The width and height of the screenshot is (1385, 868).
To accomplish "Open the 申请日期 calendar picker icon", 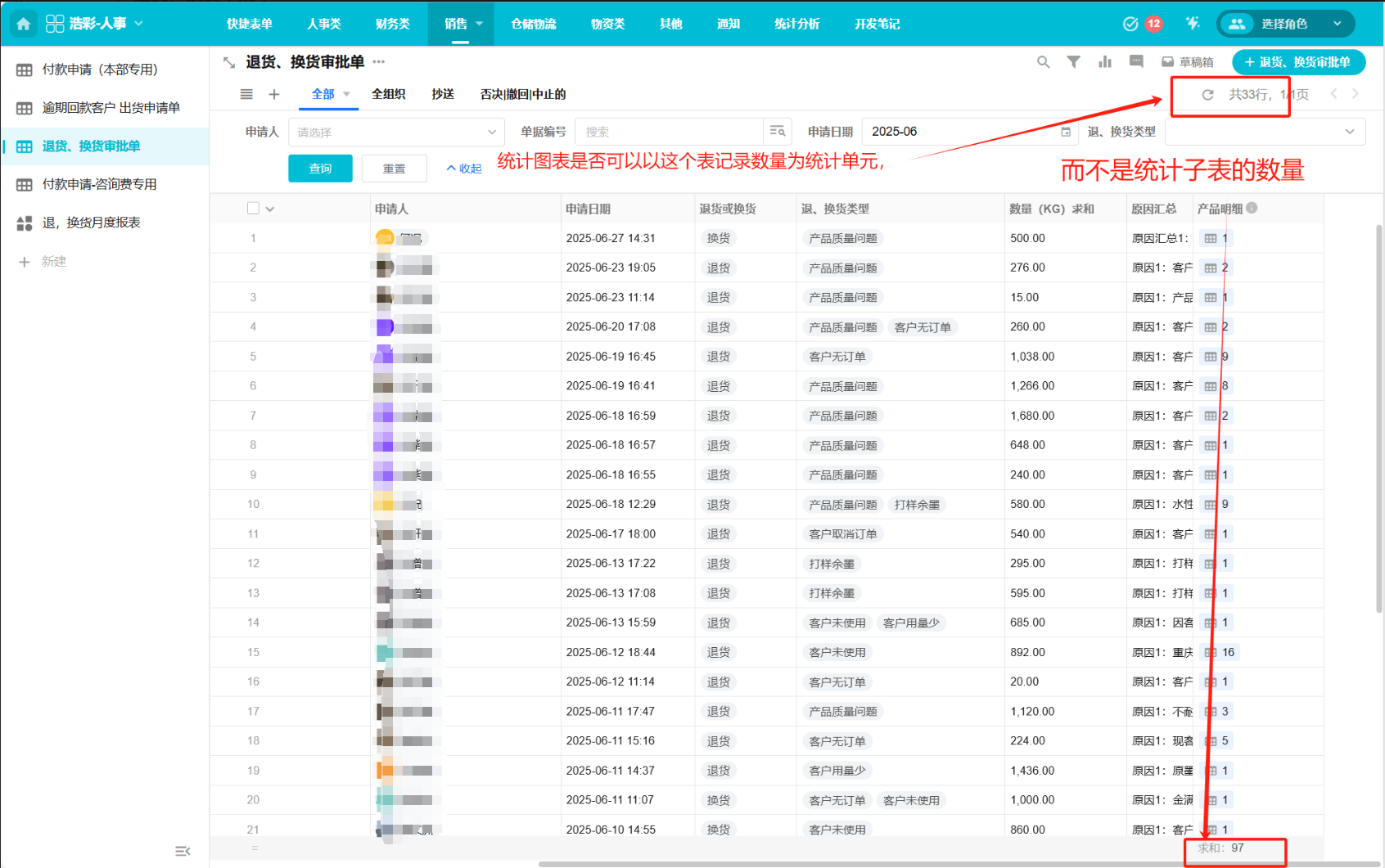I will click(1065, 132).
